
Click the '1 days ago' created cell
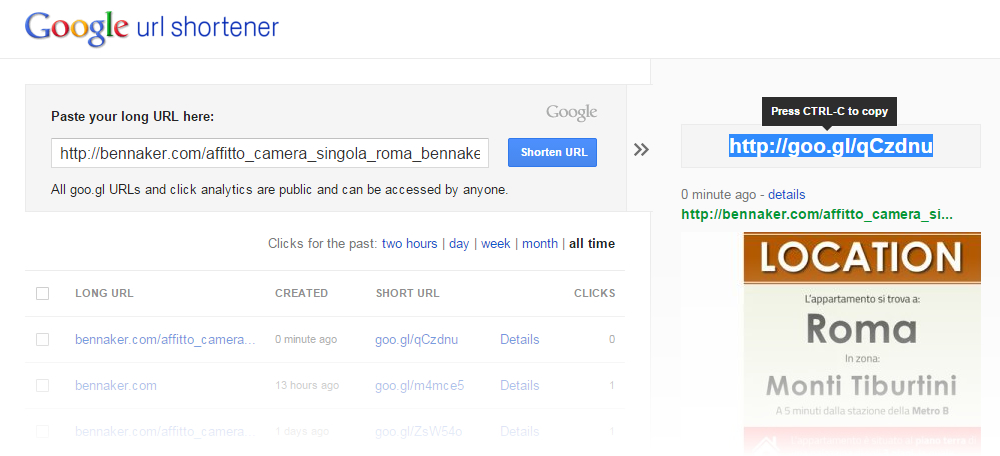[x=302, y=431]
